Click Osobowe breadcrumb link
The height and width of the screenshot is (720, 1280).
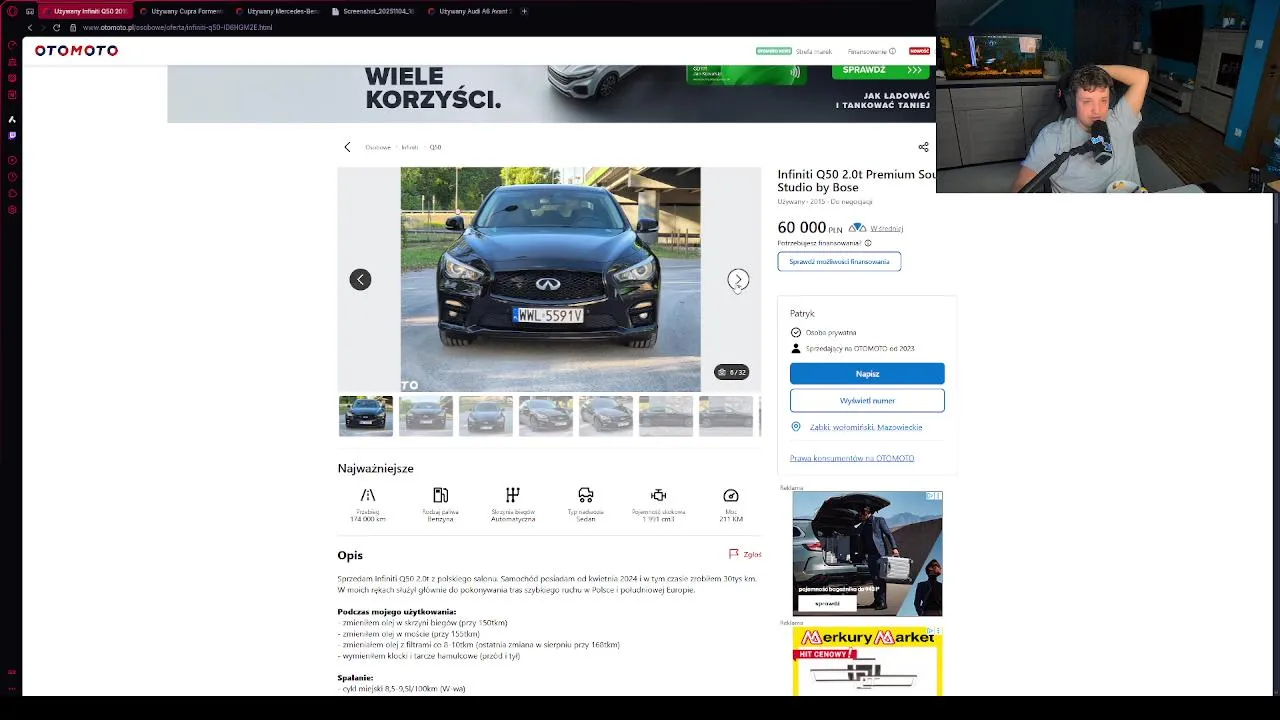point(378,147)
